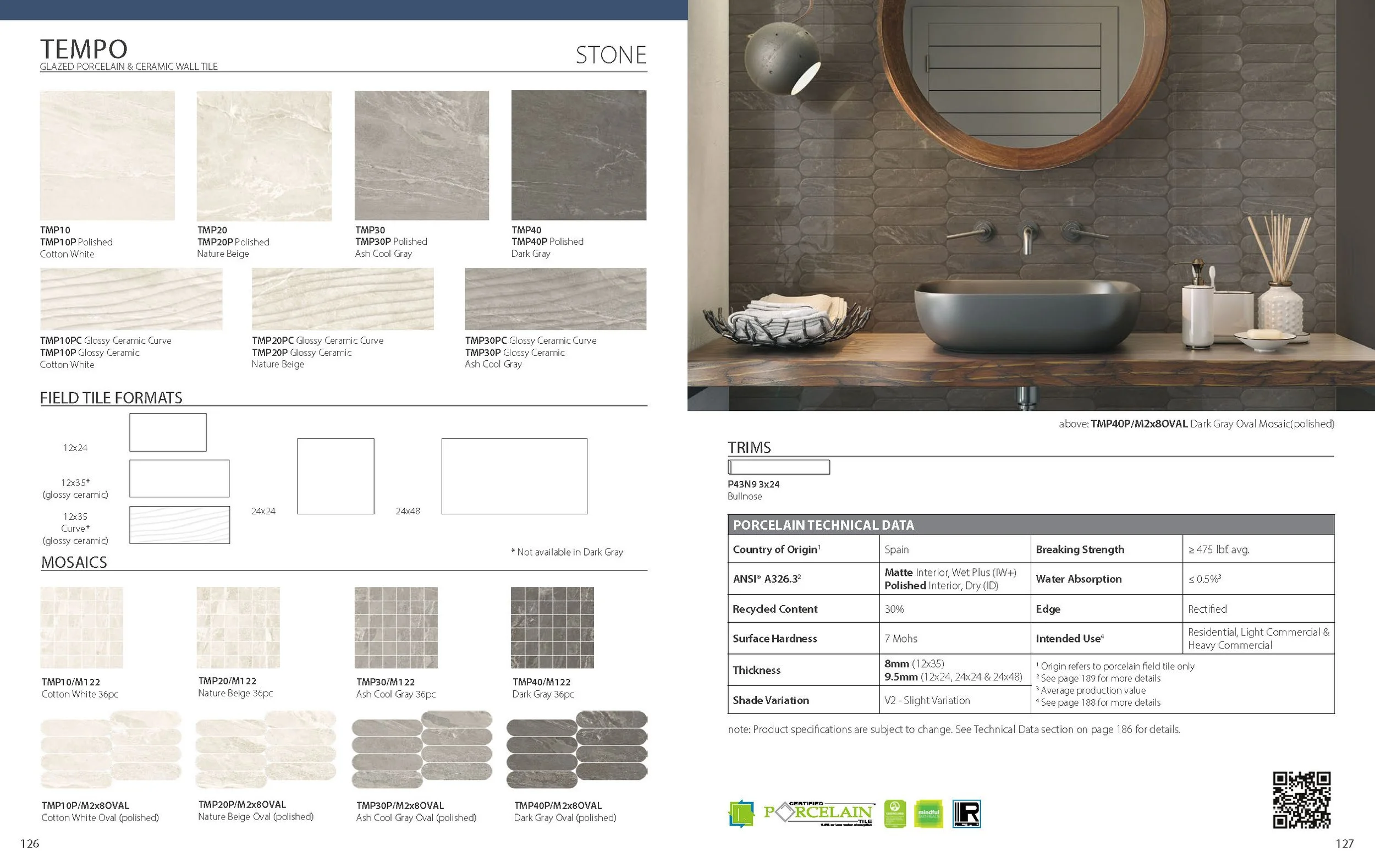Select the TMP10 Cotton White swatch
The image size is (1375, 868).
pos(107,155)
